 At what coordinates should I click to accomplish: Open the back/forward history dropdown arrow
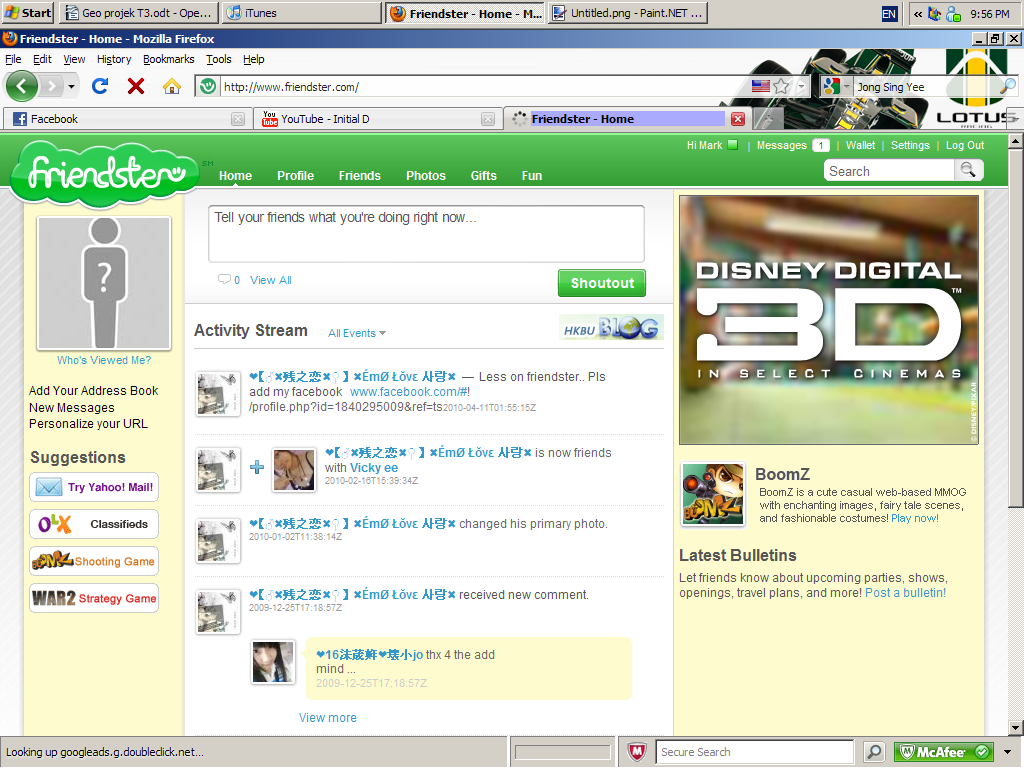pos(72,86)
